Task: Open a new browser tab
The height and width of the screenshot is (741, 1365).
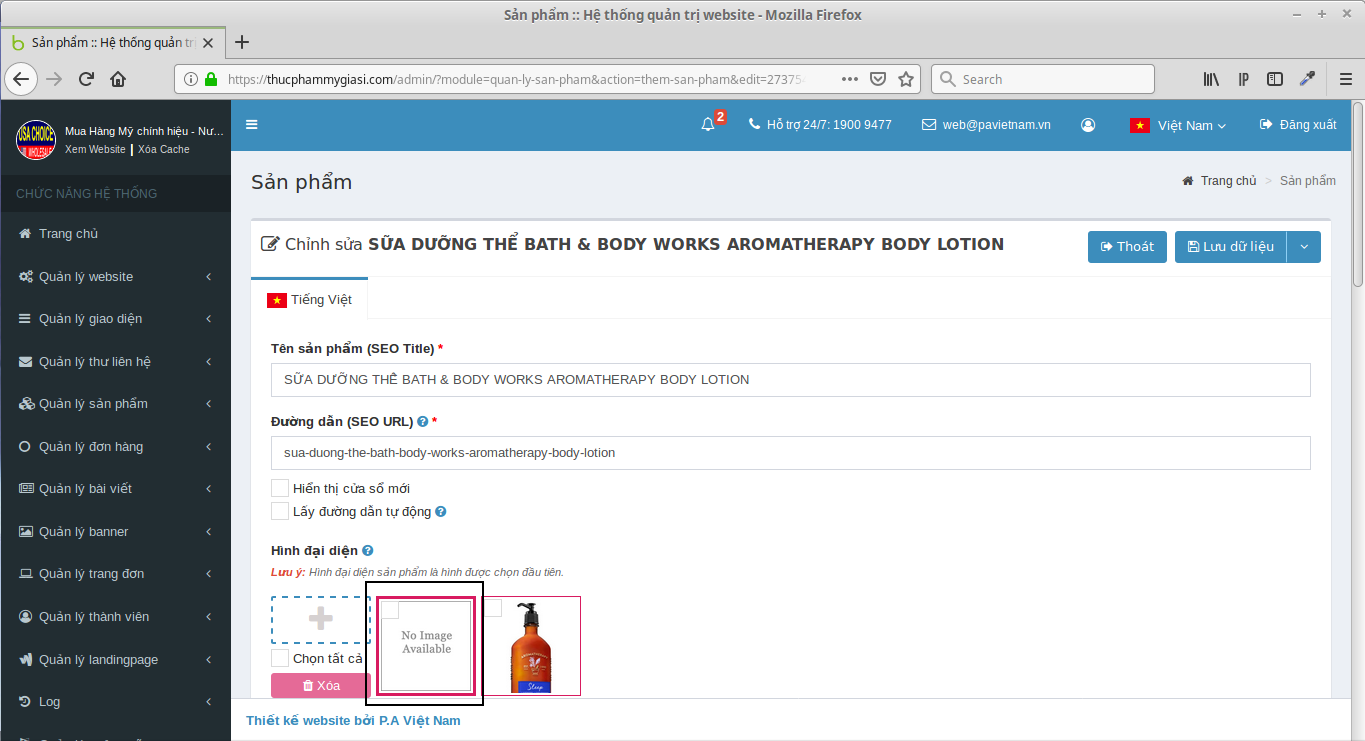Action: (x=241, y=42)
